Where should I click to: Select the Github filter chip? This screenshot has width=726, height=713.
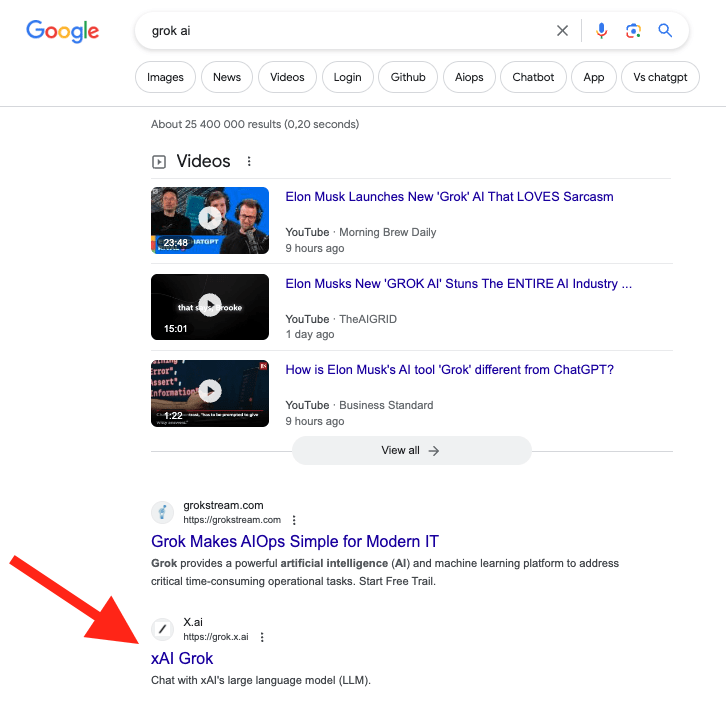coord(408,77)
